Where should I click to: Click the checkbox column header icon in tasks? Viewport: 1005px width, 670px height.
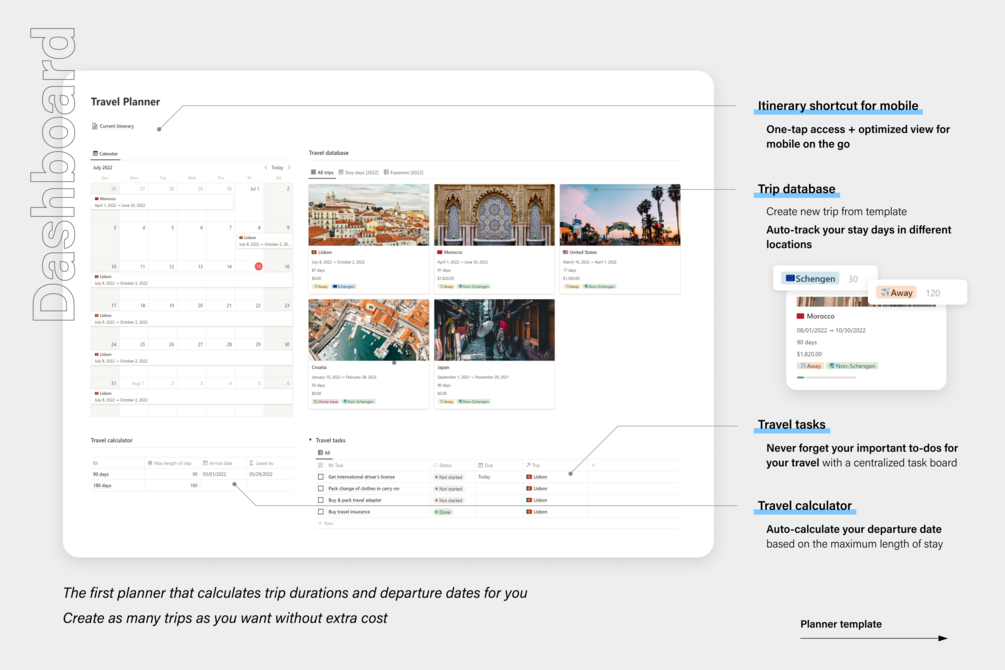321,465
